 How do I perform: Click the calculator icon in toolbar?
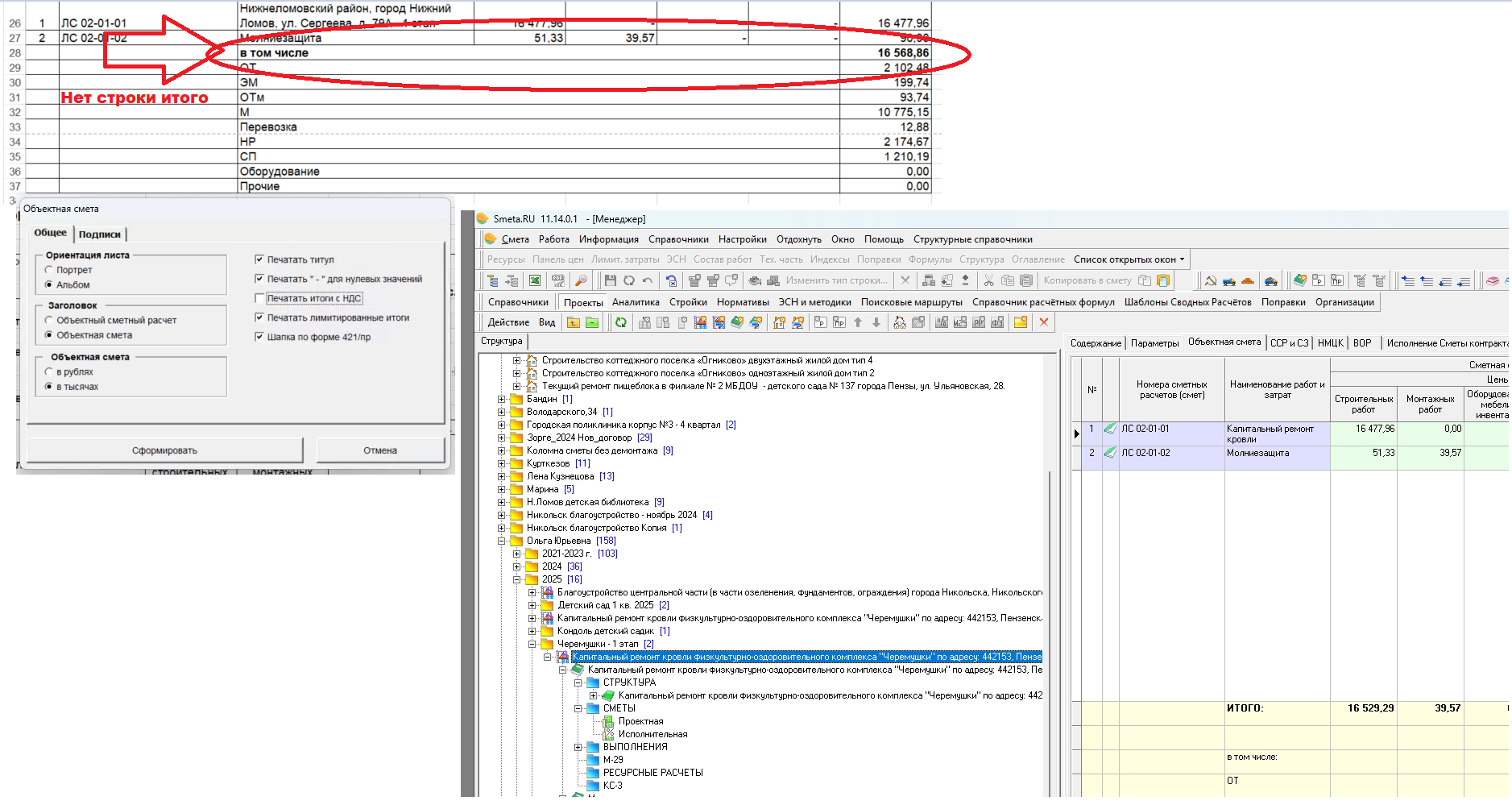tap(928, 280)
